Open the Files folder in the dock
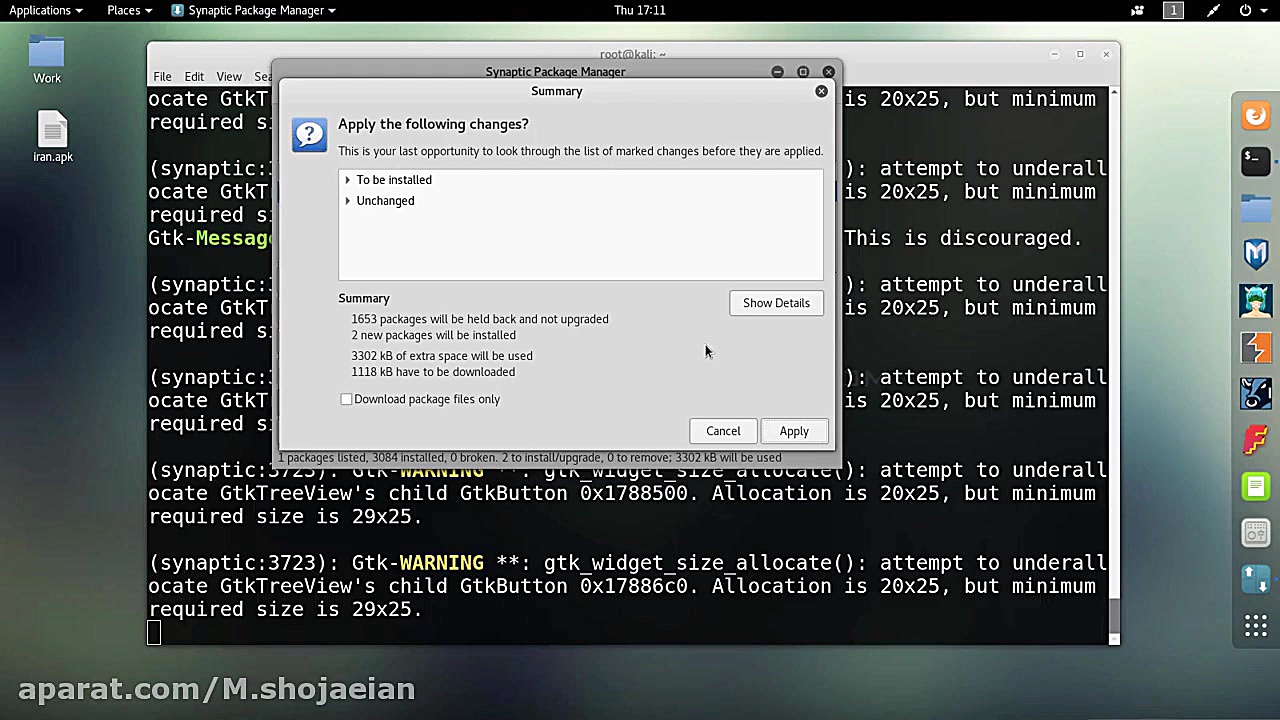Viewport: 1280px width, 720px height. pyautogui.click(x=1255, y=208)
